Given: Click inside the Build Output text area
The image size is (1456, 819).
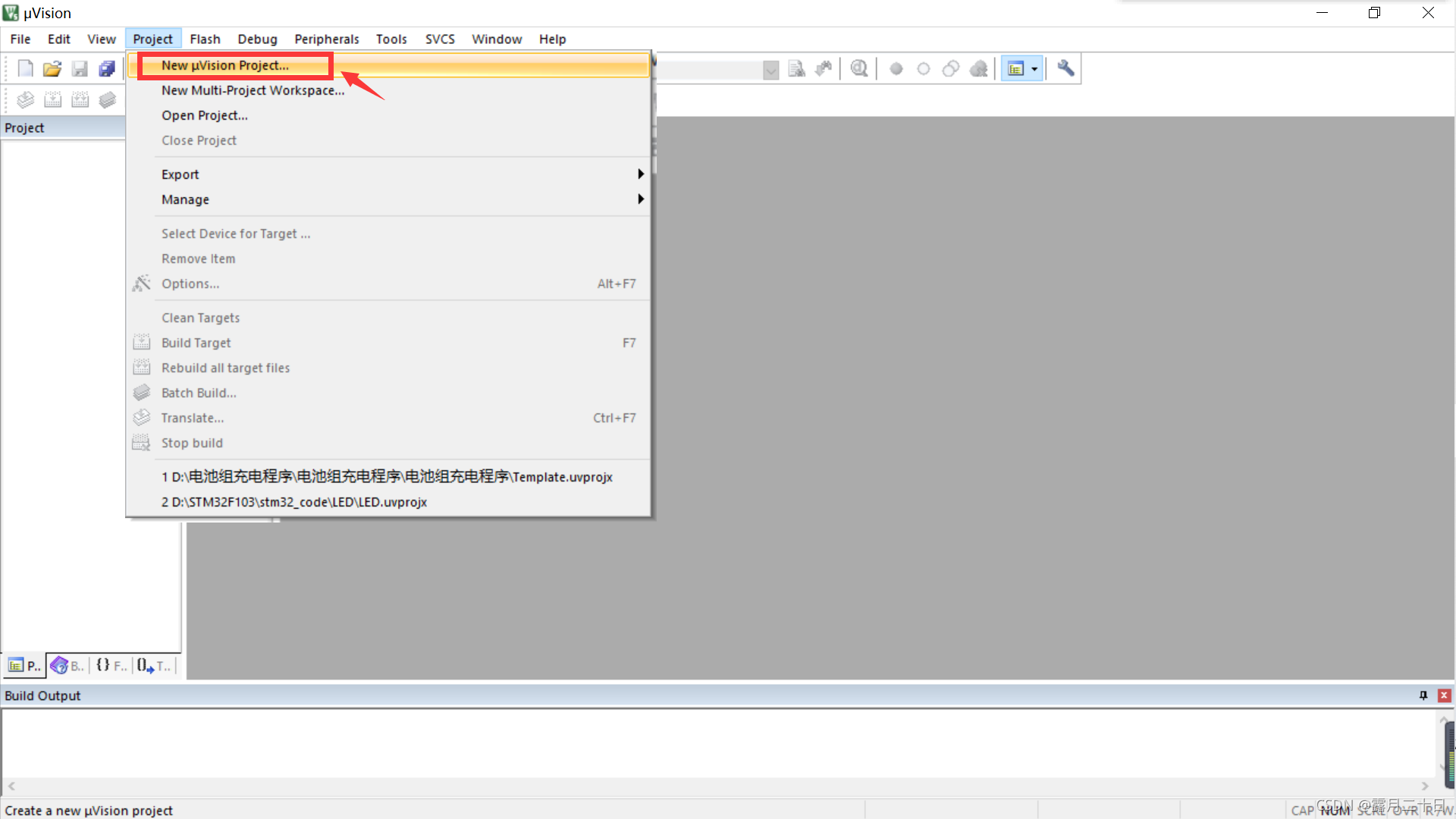Looking at the screenshot, I should coord(719,743).
